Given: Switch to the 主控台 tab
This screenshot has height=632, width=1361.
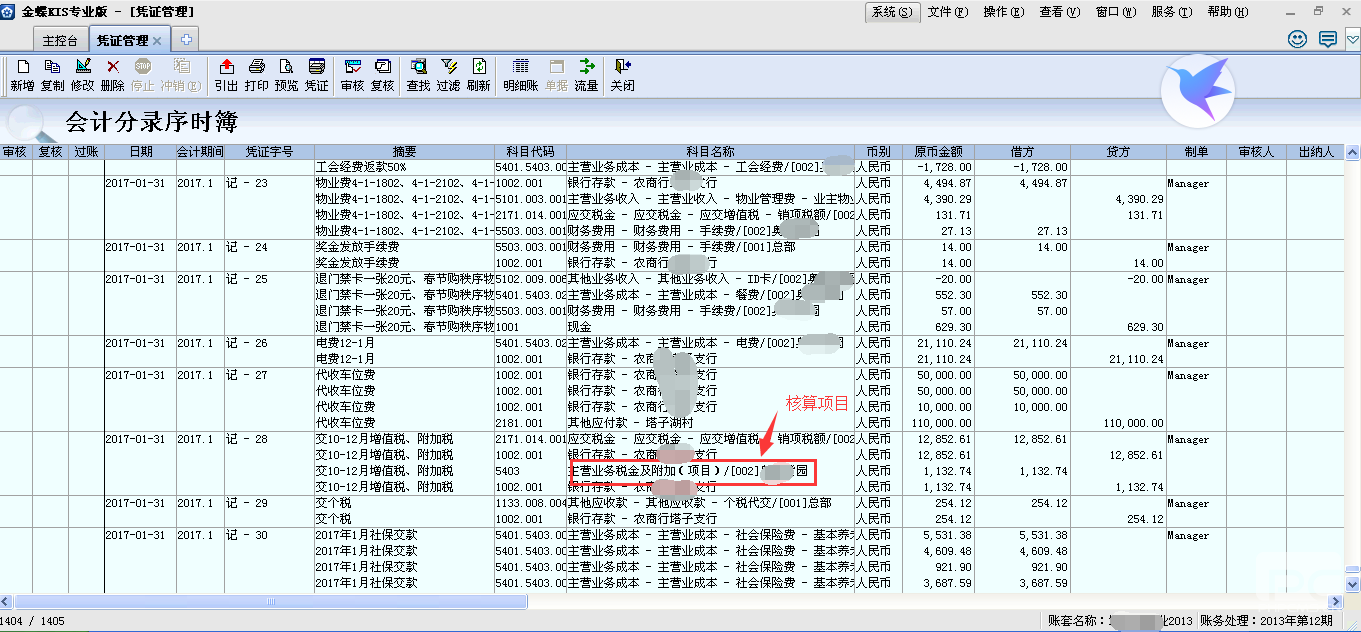Looking at the screenshot, I should 61,40.
